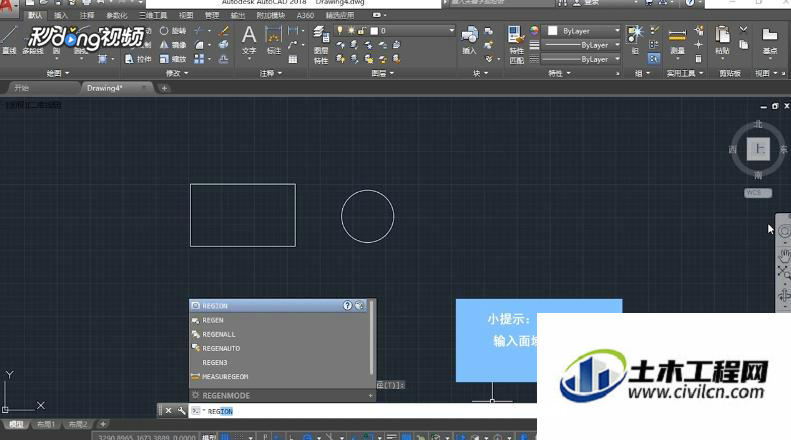This screenshot has height=440, width=791.
Task: Expand the Draw (绘图) panel flyout
Action: [58, 74]
